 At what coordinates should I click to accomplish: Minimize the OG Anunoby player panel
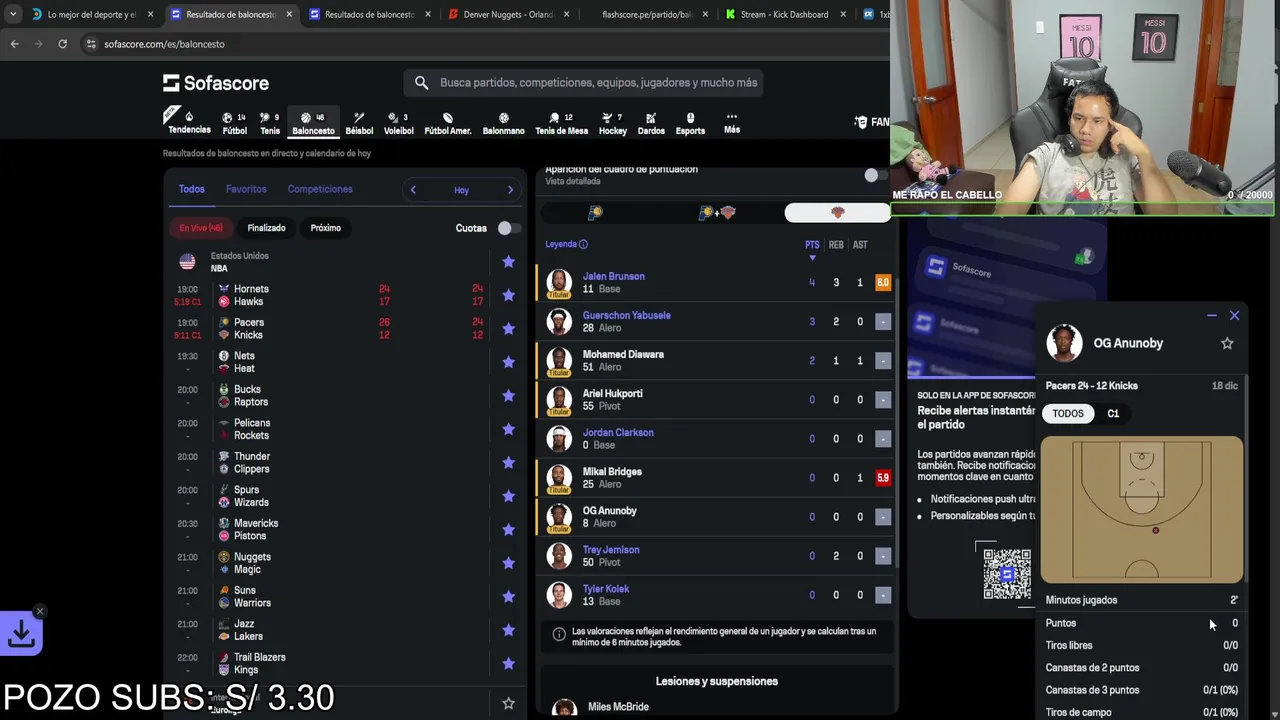pyautogui.click(x=1211, y=315)
